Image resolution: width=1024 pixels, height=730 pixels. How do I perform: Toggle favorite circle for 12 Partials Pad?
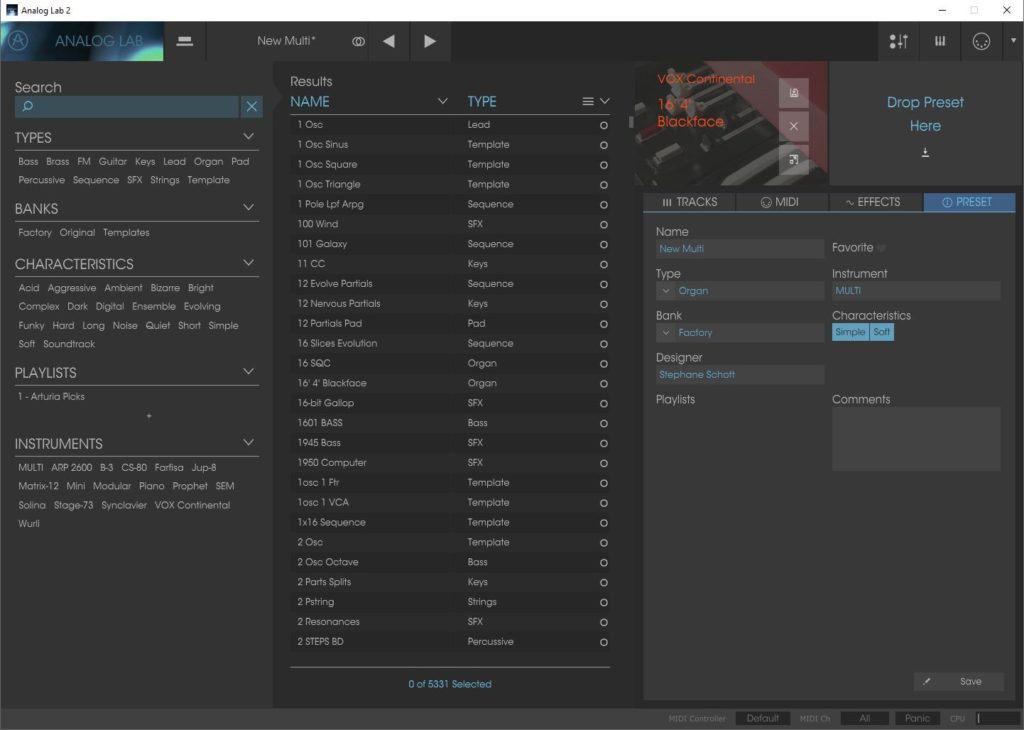603,324
